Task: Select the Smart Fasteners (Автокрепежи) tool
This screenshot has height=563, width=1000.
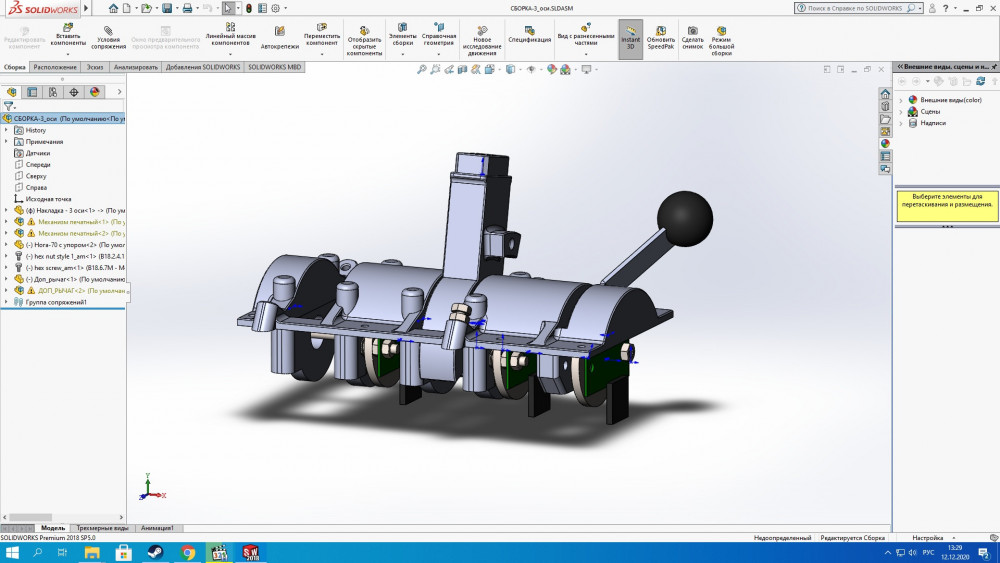Action: (x=279, y=31)
